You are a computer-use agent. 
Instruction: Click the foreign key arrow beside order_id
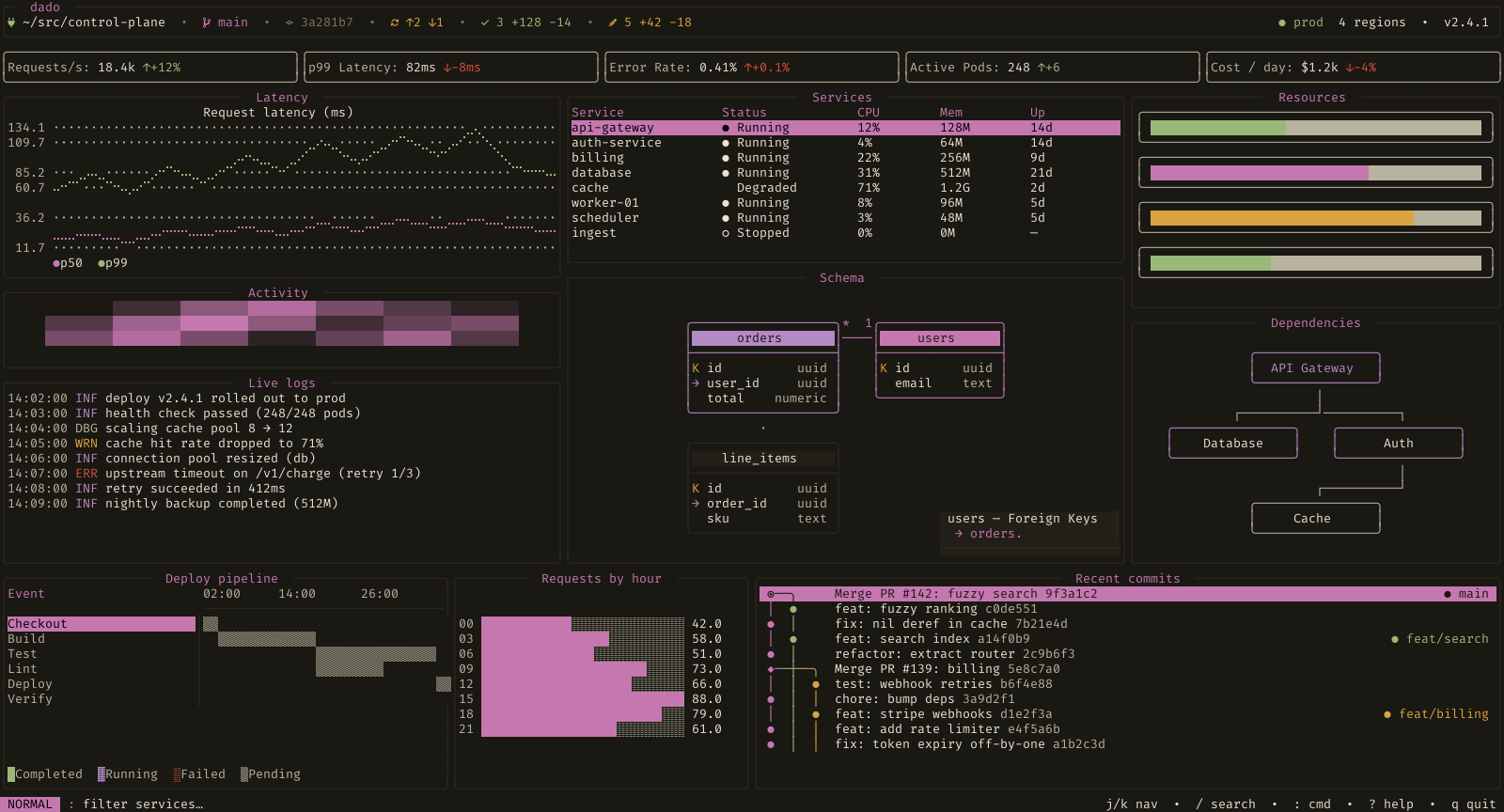coord(696,504)
